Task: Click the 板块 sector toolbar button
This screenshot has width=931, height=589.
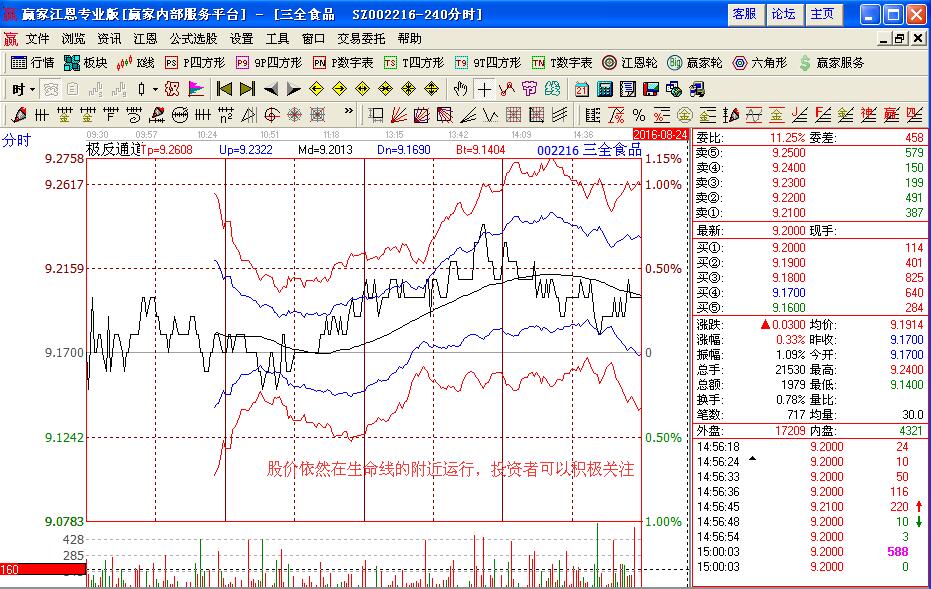Action: [85, 62]
